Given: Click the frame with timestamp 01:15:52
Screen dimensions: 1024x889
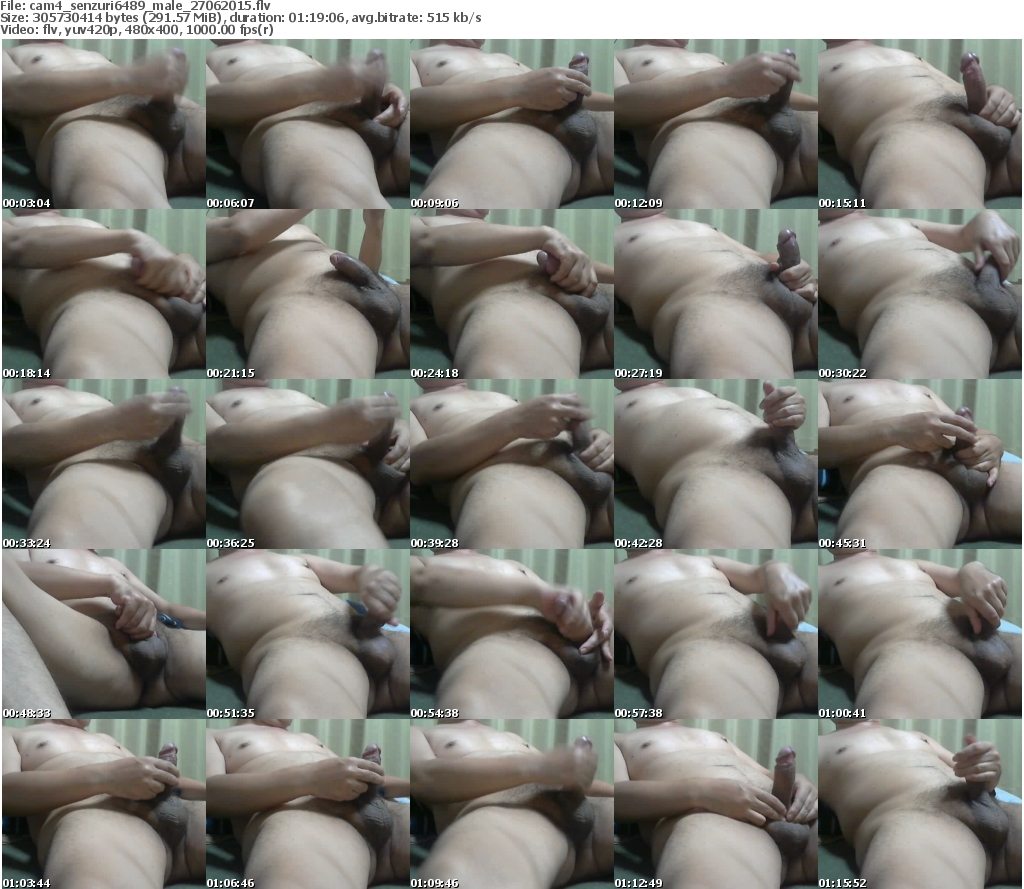Looking at the screenshot, I should (920, 804).
